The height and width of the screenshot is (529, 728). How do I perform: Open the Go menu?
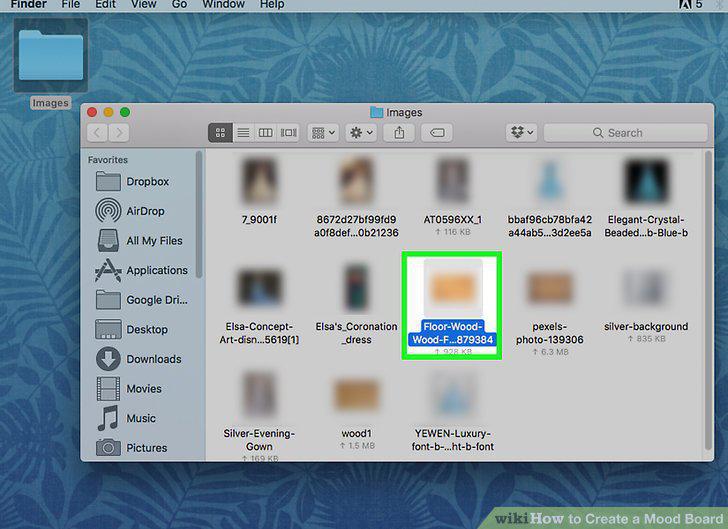point(179,5)
